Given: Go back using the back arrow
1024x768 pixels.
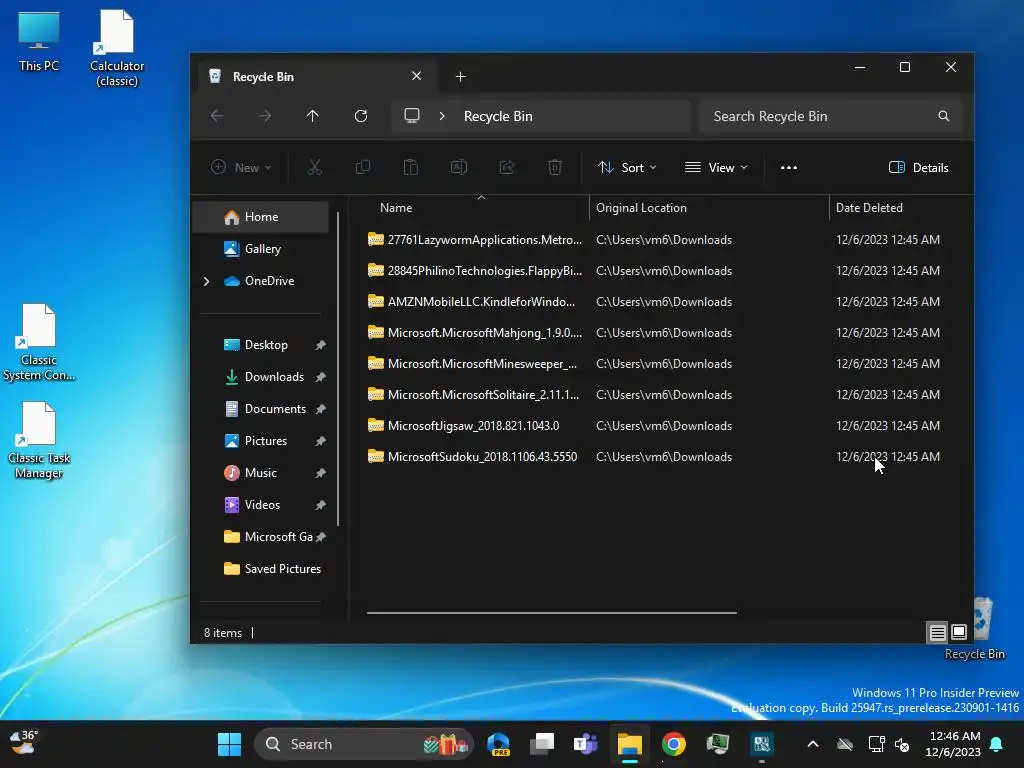Looking at the screenshot, I should (217, 116).
